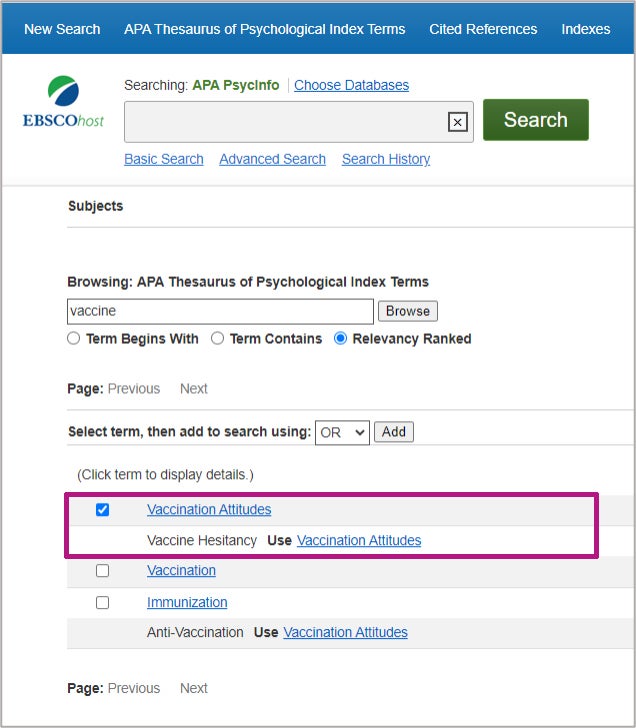Open the OR boolean operator dropdown
This screenshot has height=728, width=636.
click(342, 433)
